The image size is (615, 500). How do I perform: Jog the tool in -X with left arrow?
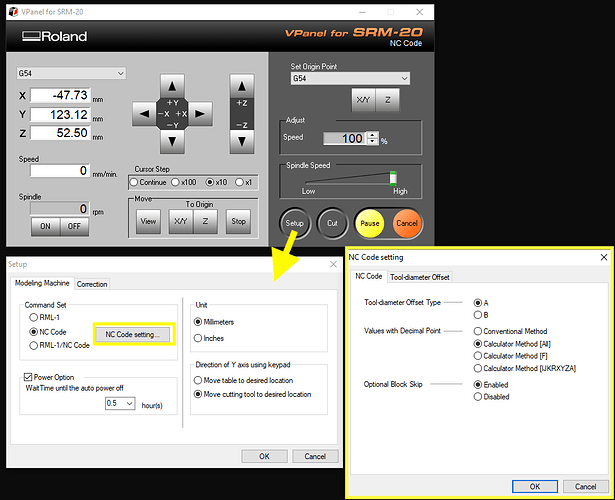point(144,114)
